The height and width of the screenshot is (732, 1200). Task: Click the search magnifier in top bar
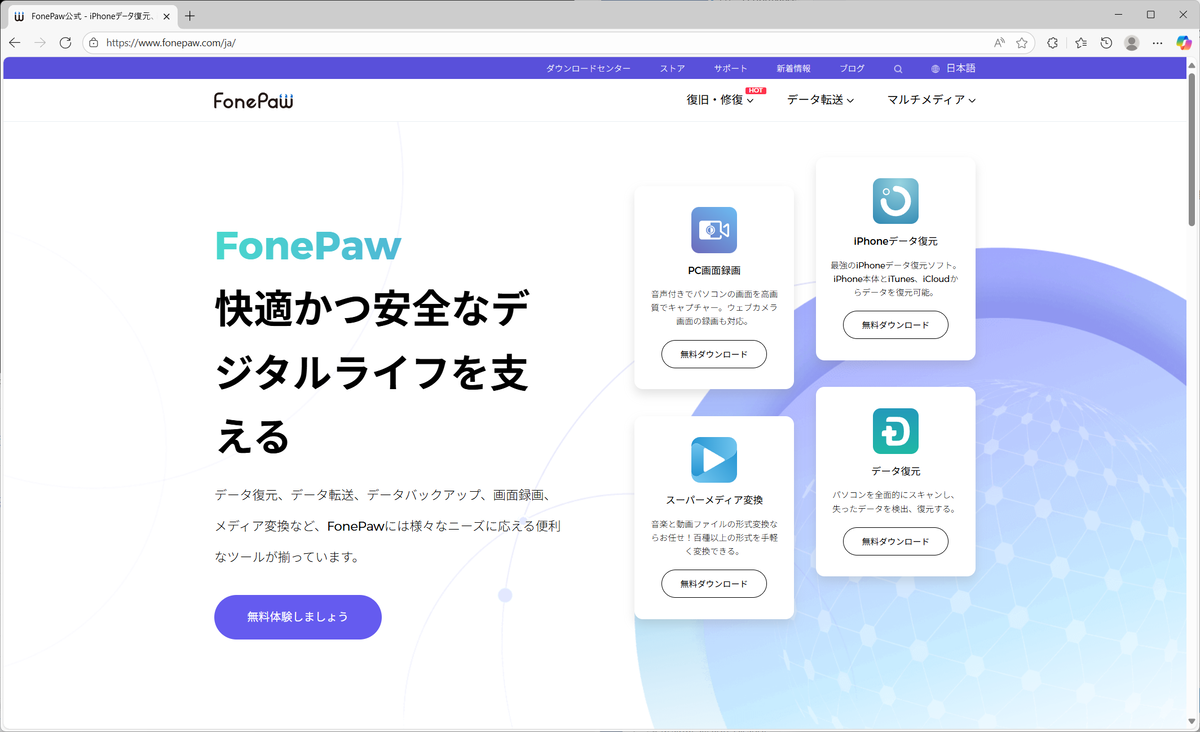click(898, 69)
